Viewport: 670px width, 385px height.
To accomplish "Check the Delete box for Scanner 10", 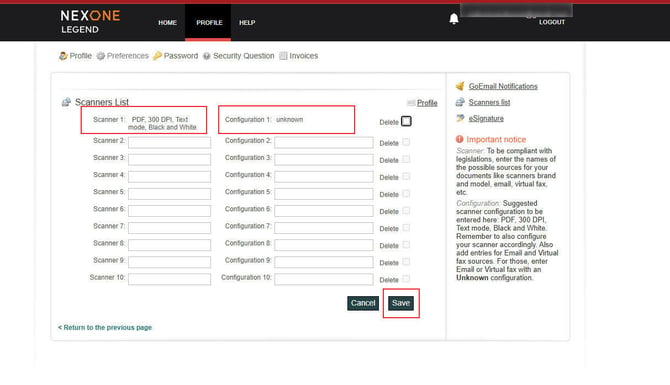I will [406, 279].
